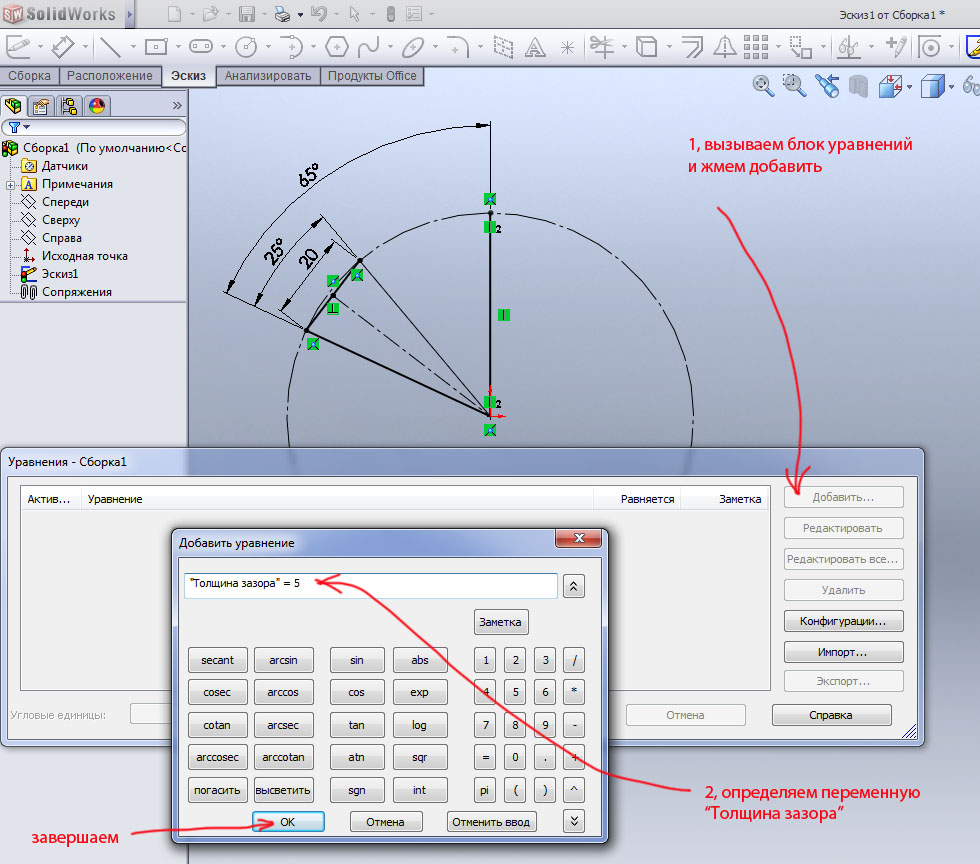Image resolution: width=980 pixels, height=864 pixels.
Task: Click the Zoom to Fit icon
Action: (763, 86)
